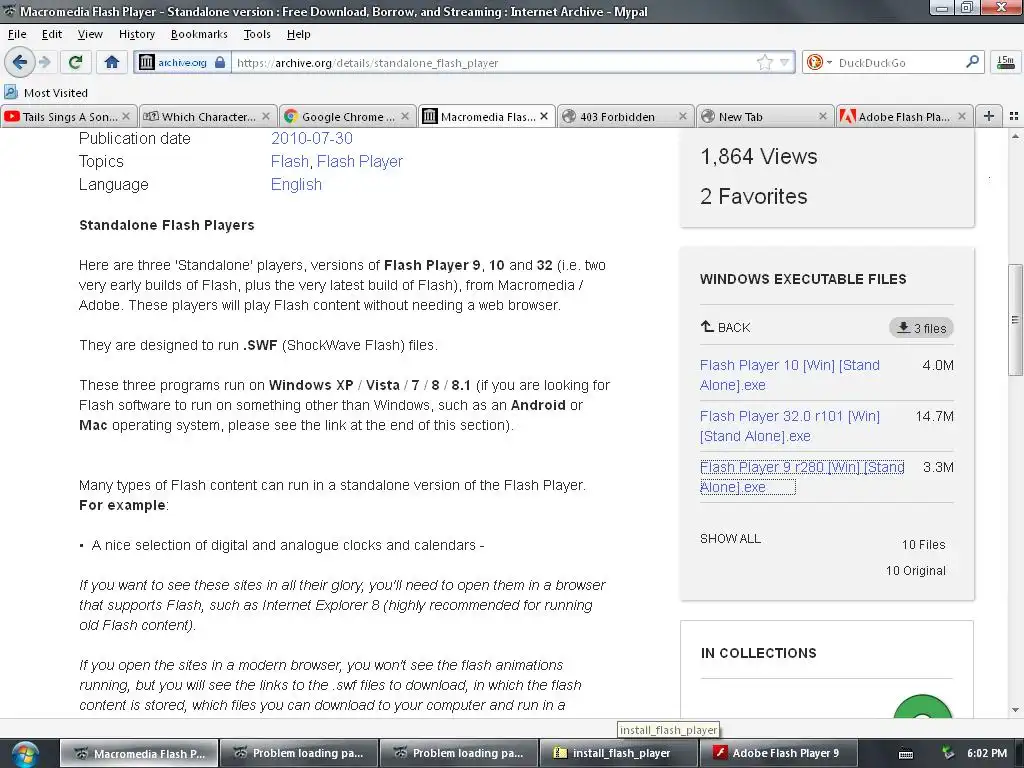Click the archive.org site identity icon

[182, 63]
